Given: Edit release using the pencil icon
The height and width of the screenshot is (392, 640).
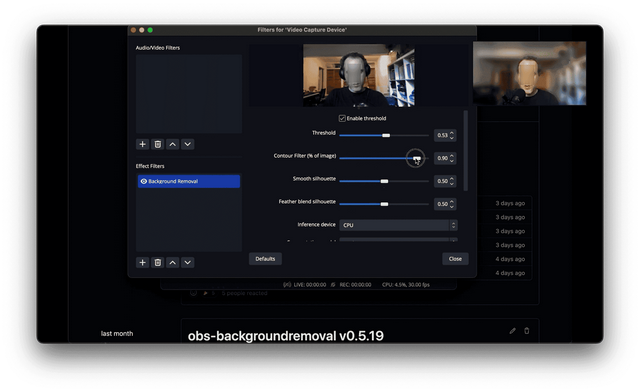Looking at the screenshot, I should point(513,331).
